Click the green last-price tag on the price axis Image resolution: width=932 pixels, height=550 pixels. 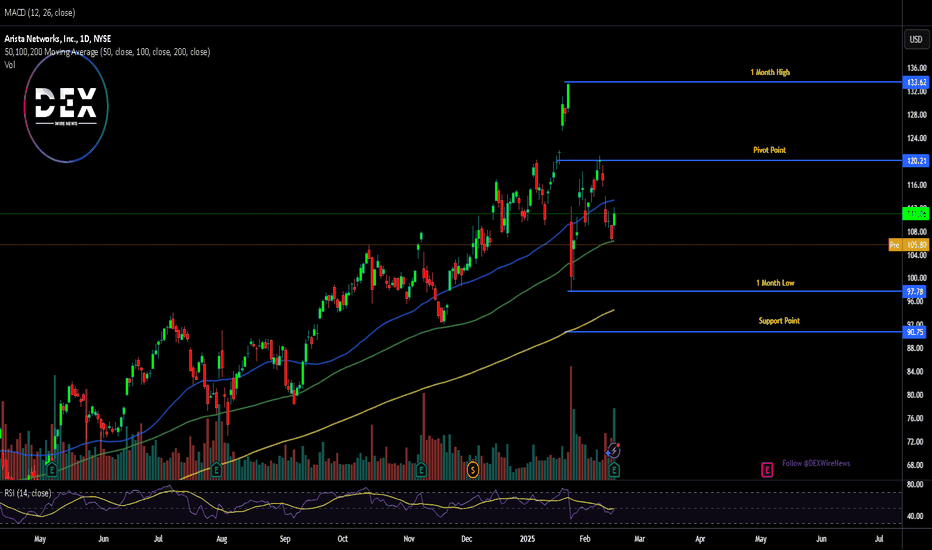pyautogui.click(x=915, y=213)
